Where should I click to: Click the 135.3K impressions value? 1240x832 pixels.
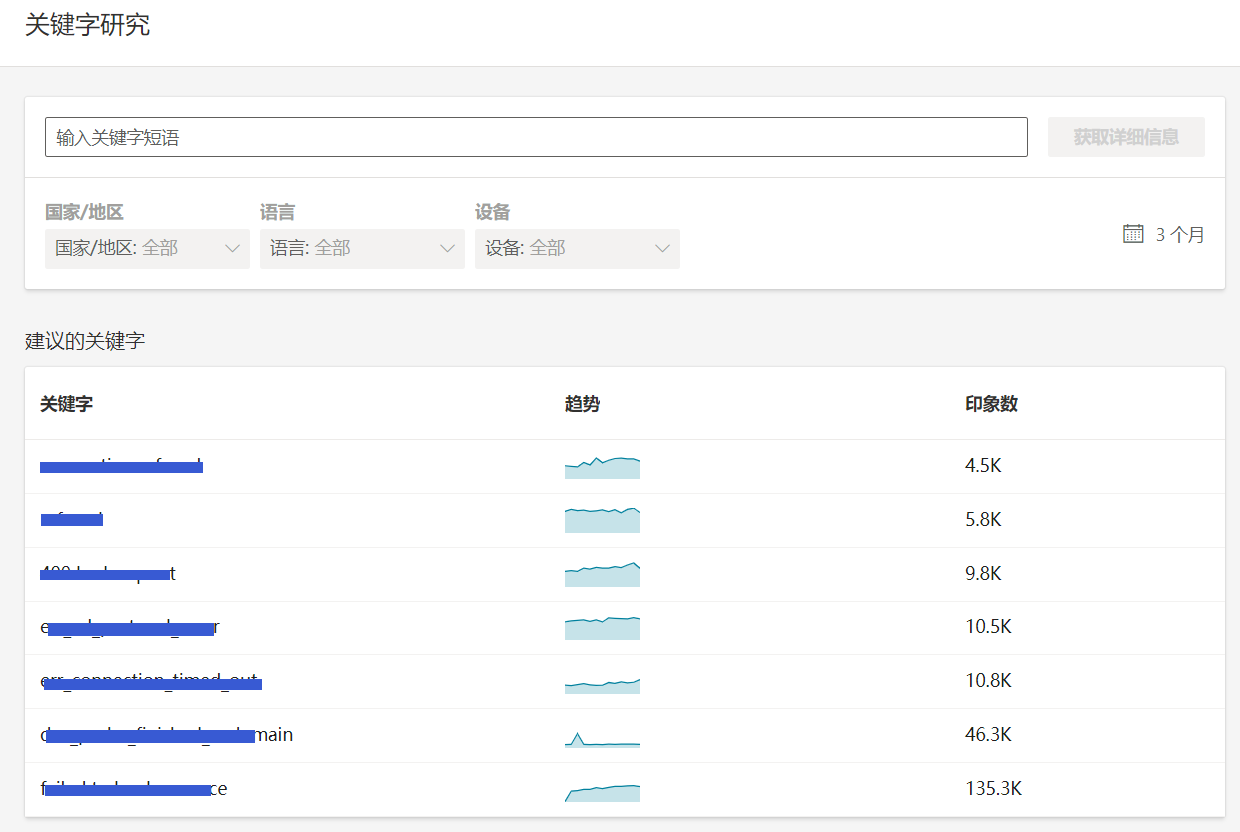point(993,789)
